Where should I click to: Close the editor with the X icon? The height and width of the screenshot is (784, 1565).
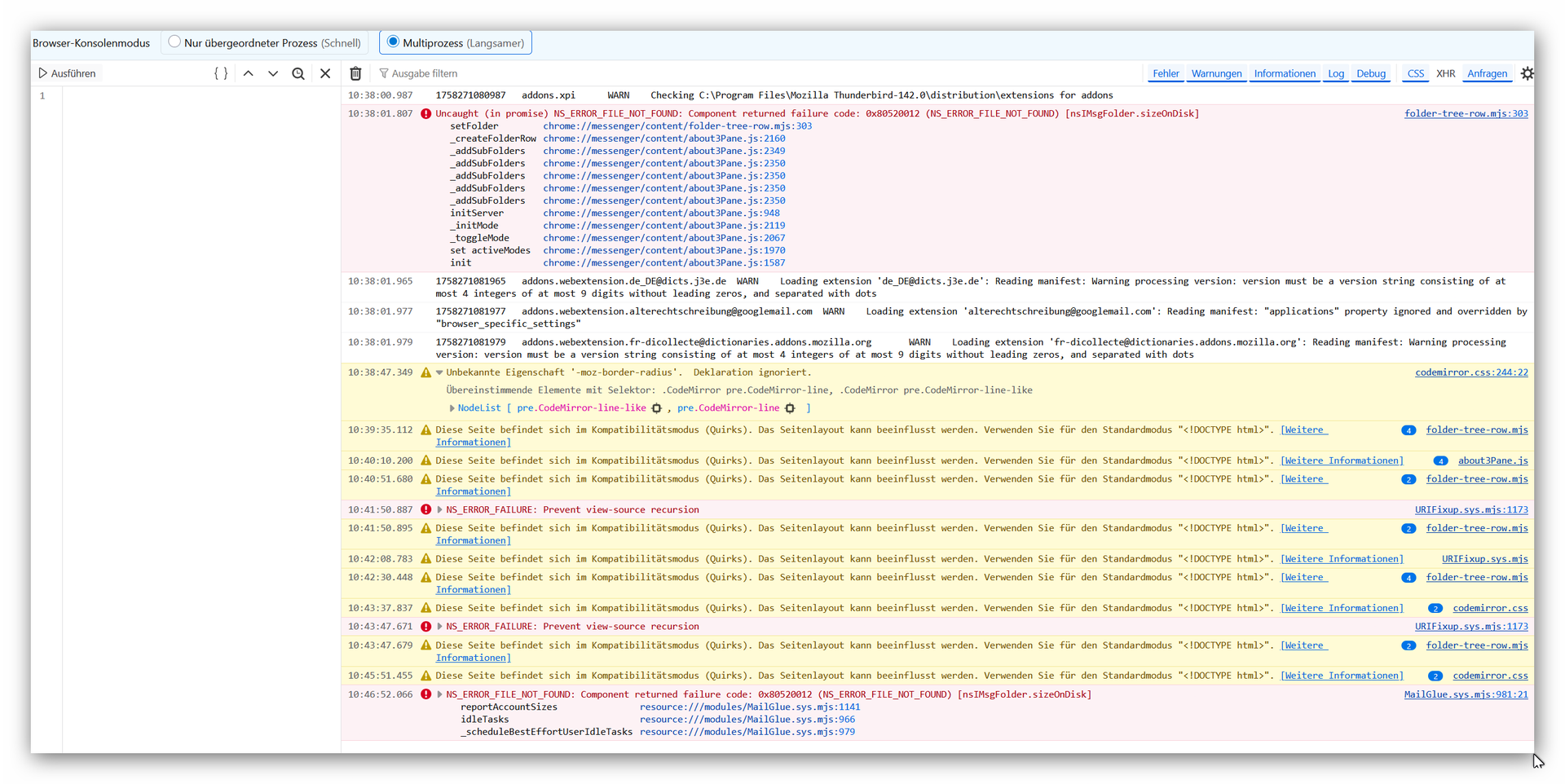pyautogui.click(x=325, y=73)
